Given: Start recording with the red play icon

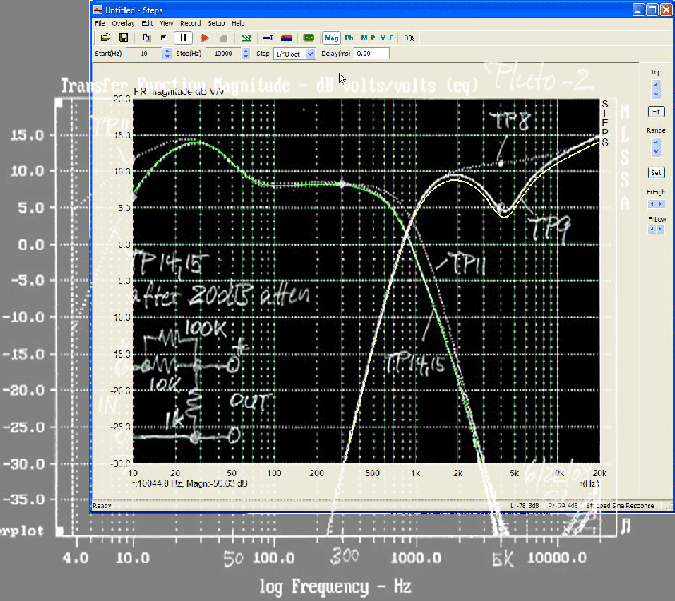Looking at the screenshot, I should coord(205,38).
